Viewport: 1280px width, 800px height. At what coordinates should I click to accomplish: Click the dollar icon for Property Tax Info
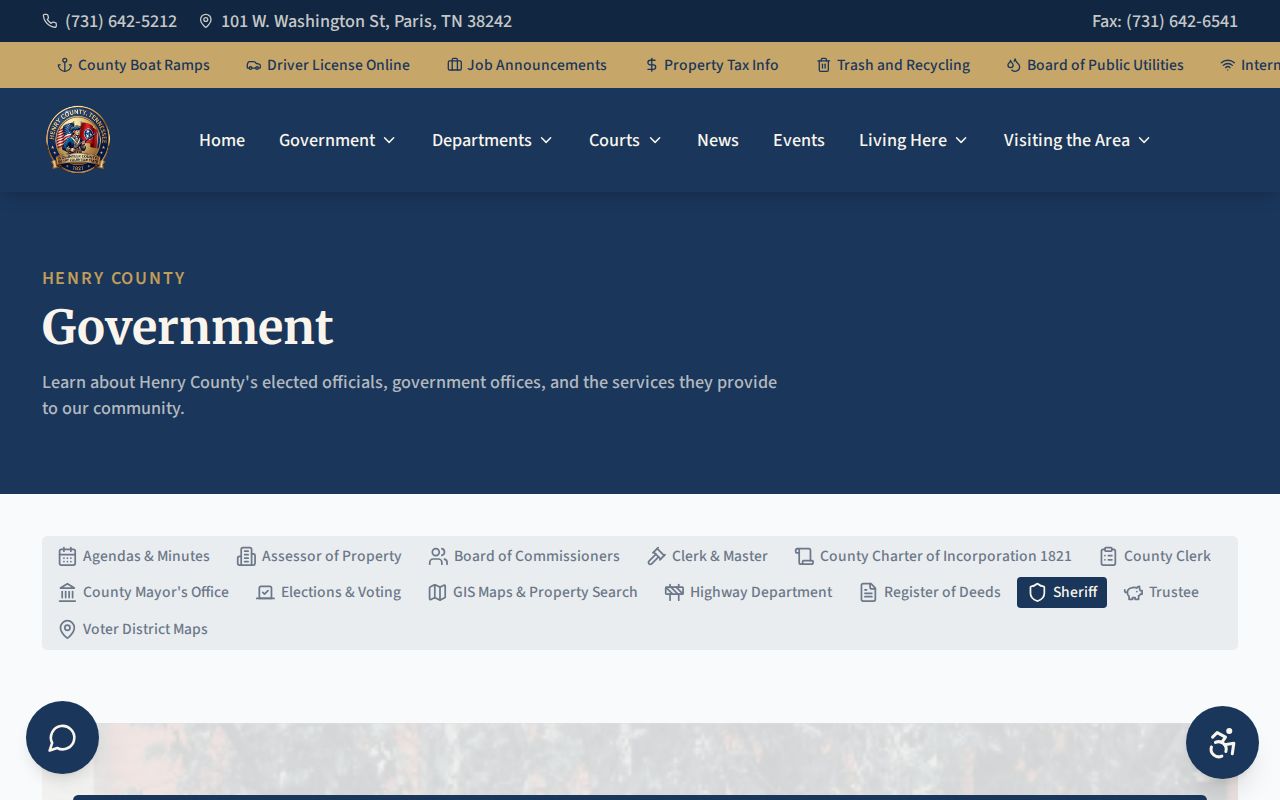point(651,65)
